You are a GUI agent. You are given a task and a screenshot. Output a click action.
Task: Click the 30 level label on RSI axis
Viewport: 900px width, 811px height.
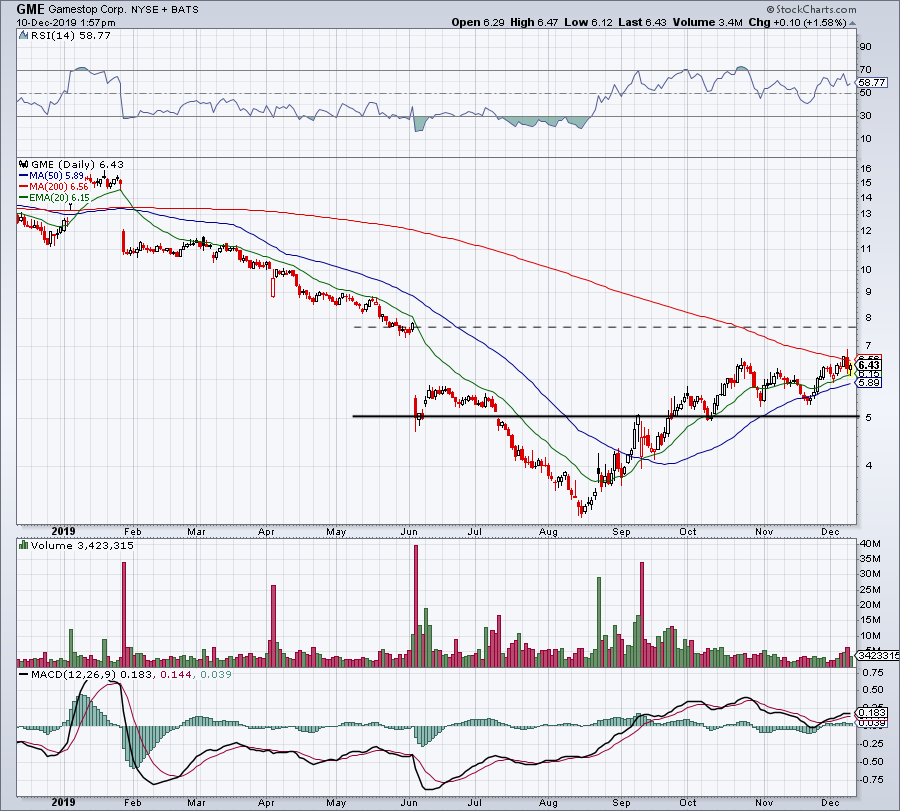(865, 116)
